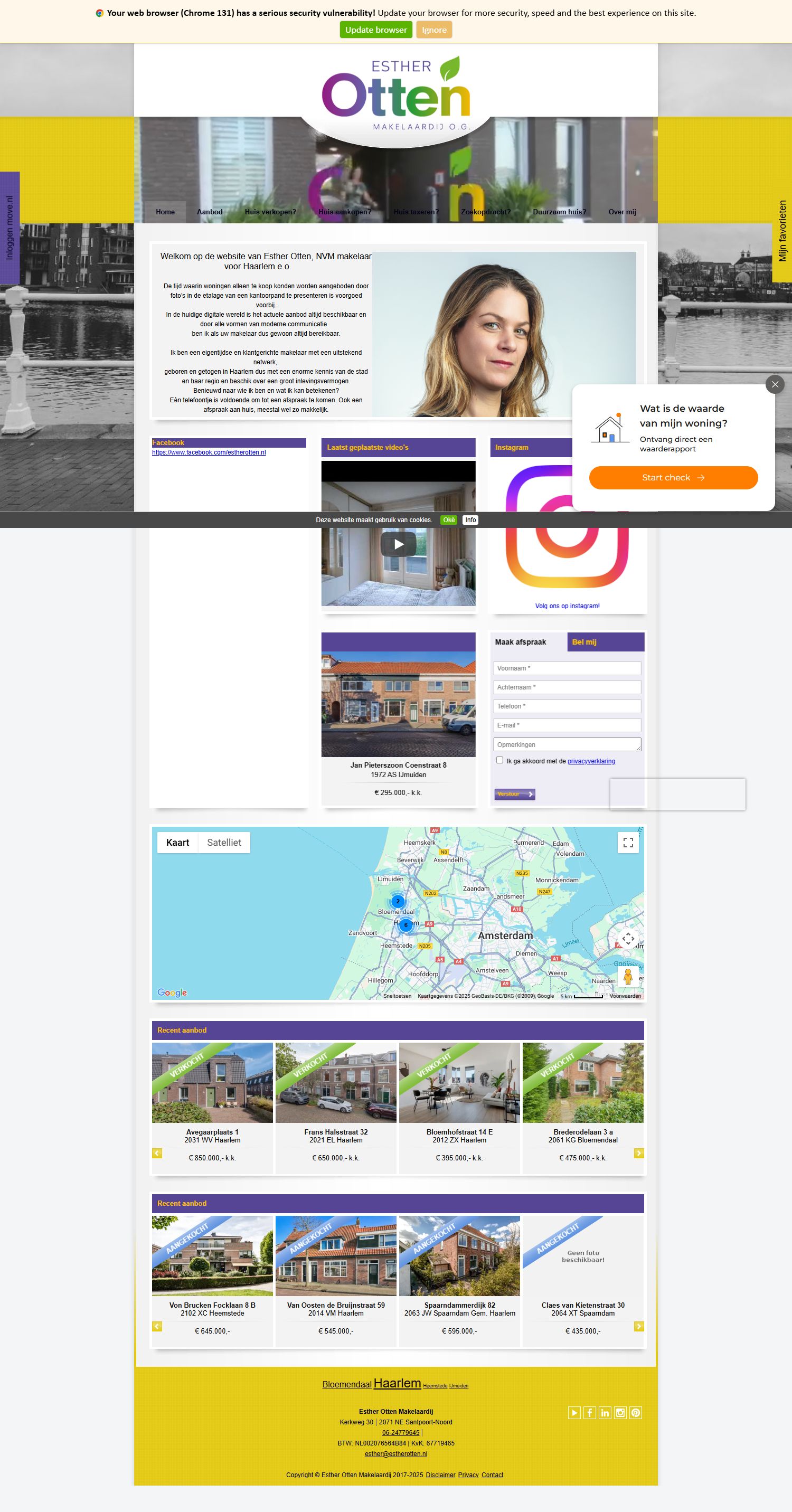Play the latest posted video
The height and width of the screenshot is (1512, 792).
pos(399,544)
